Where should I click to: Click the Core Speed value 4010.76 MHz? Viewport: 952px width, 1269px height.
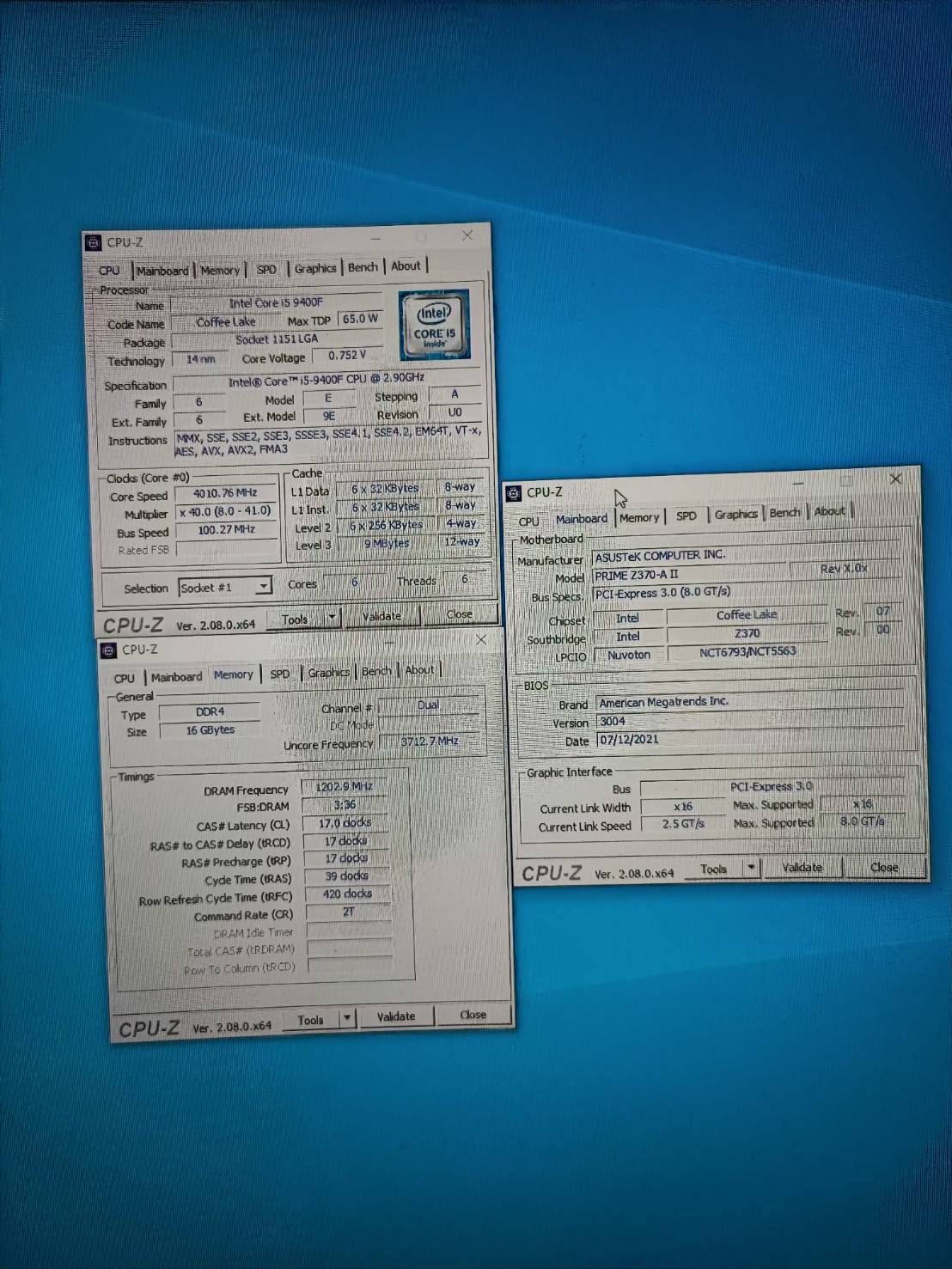(225, 493)
